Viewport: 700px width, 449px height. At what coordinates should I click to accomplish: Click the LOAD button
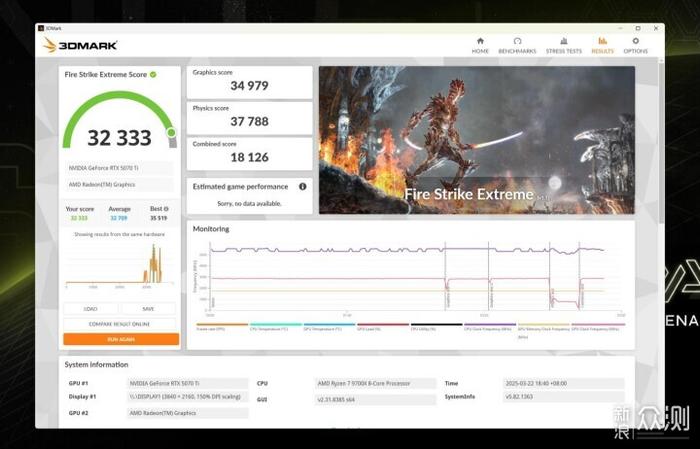pyautogui.click(x=91, y=309)
